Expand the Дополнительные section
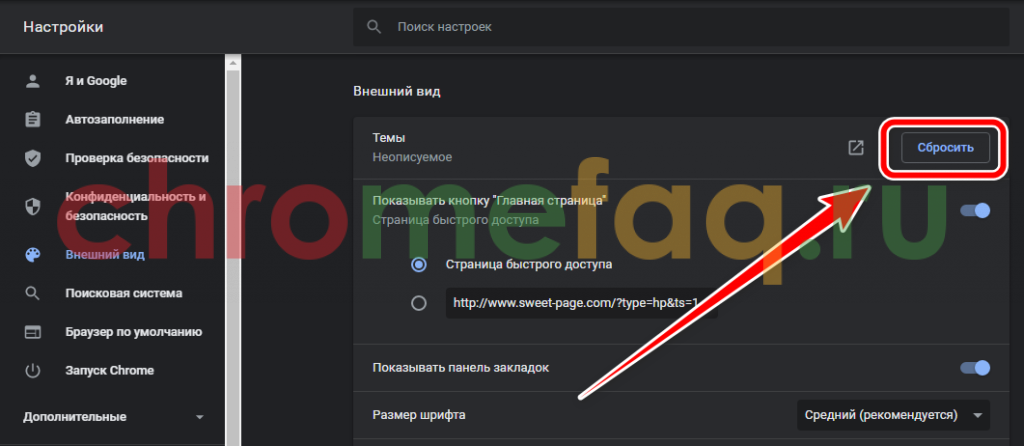Viewport: 1024px width, 446px height. [x=113, y=416]
